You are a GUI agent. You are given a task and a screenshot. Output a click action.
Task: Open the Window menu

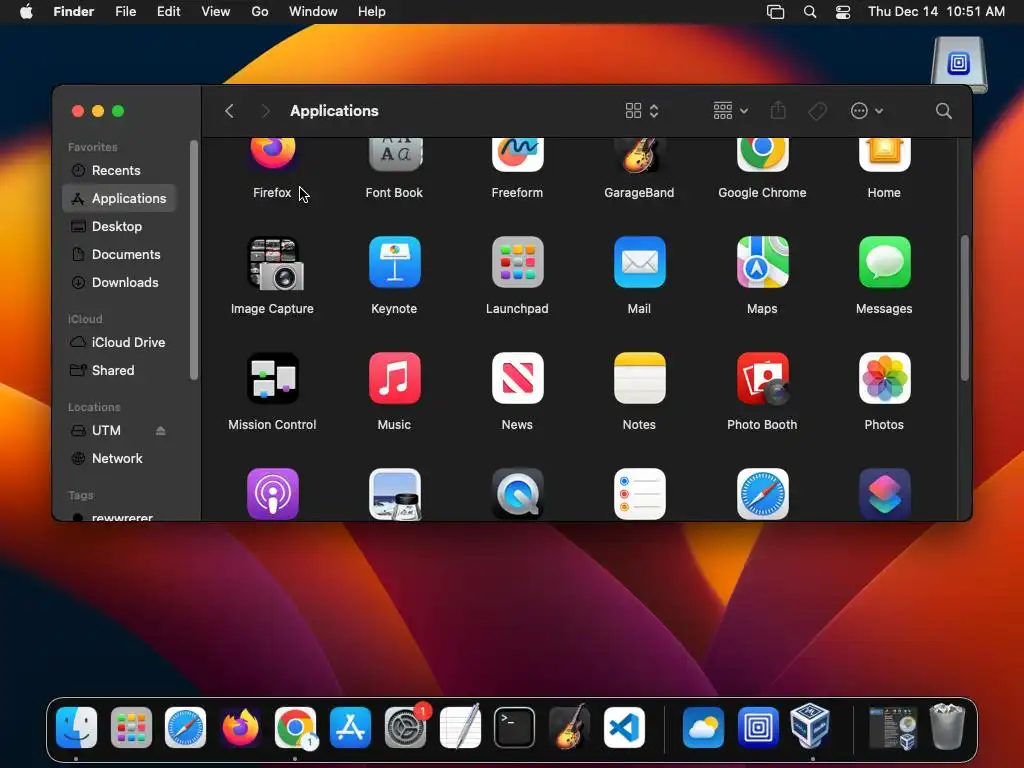313,12
